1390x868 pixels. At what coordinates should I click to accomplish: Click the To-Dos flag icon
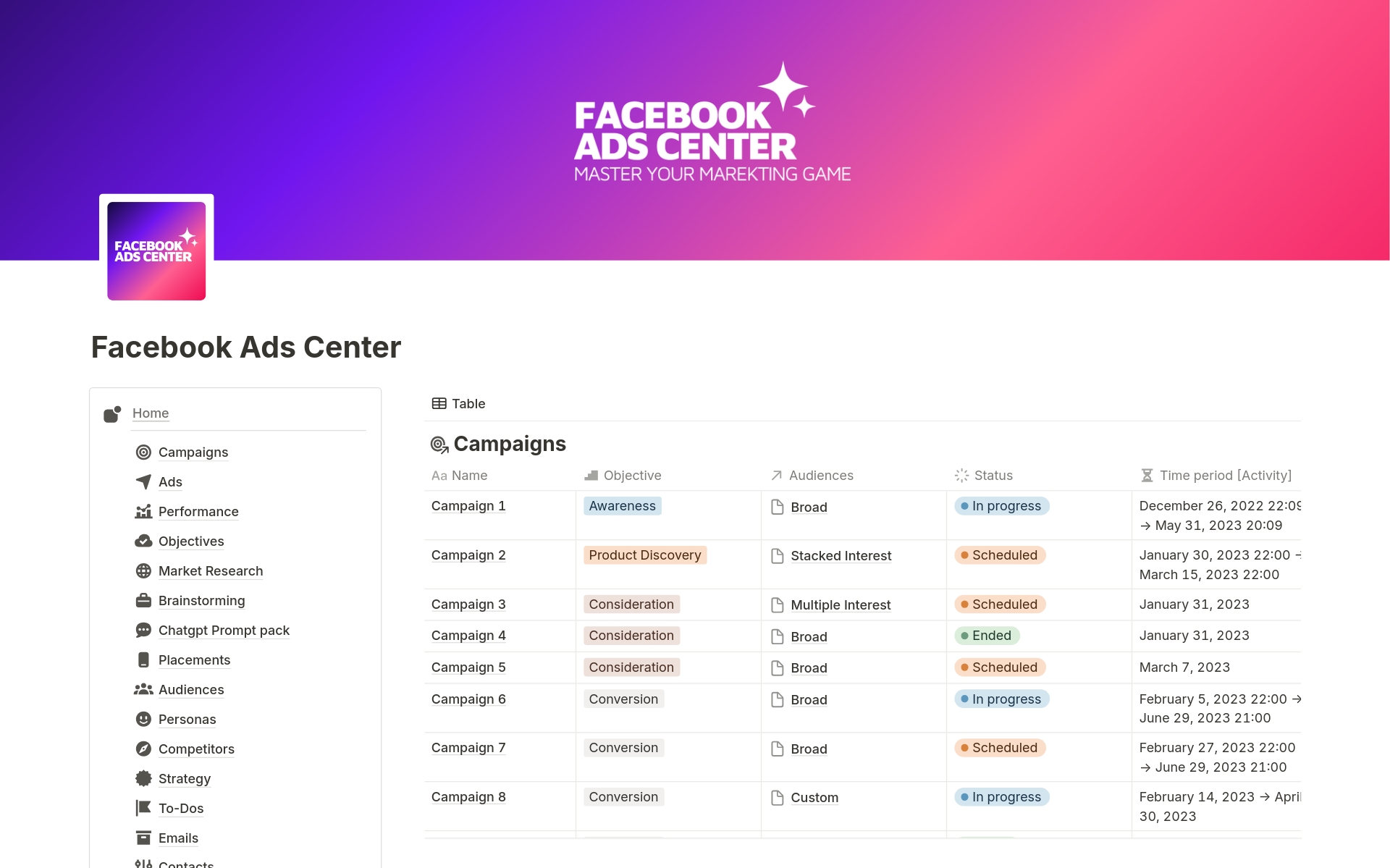click(143, 809)
